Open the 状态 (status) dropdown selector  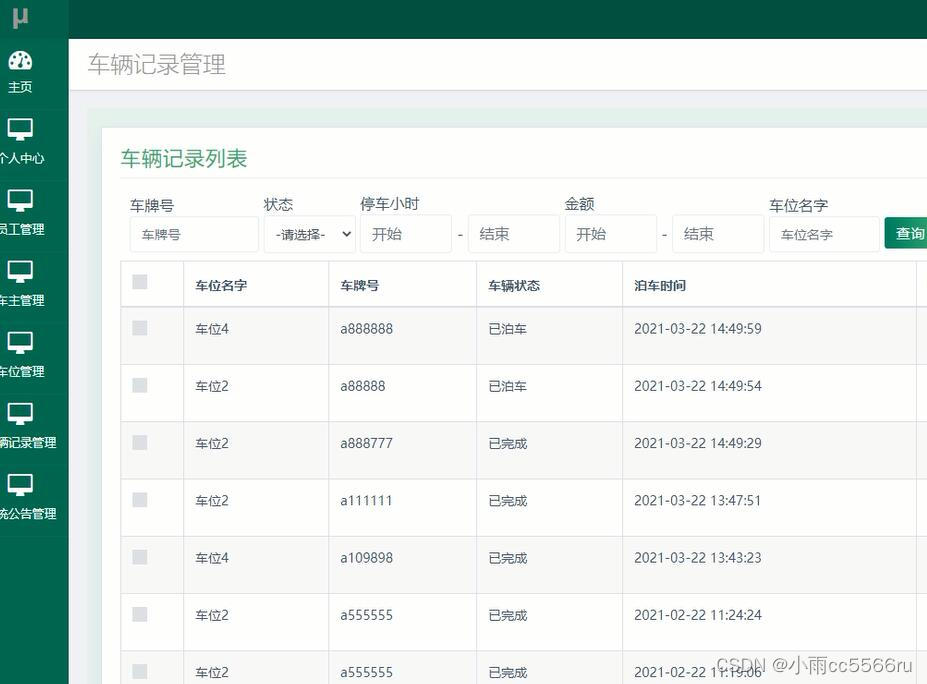tap(310, 234)
